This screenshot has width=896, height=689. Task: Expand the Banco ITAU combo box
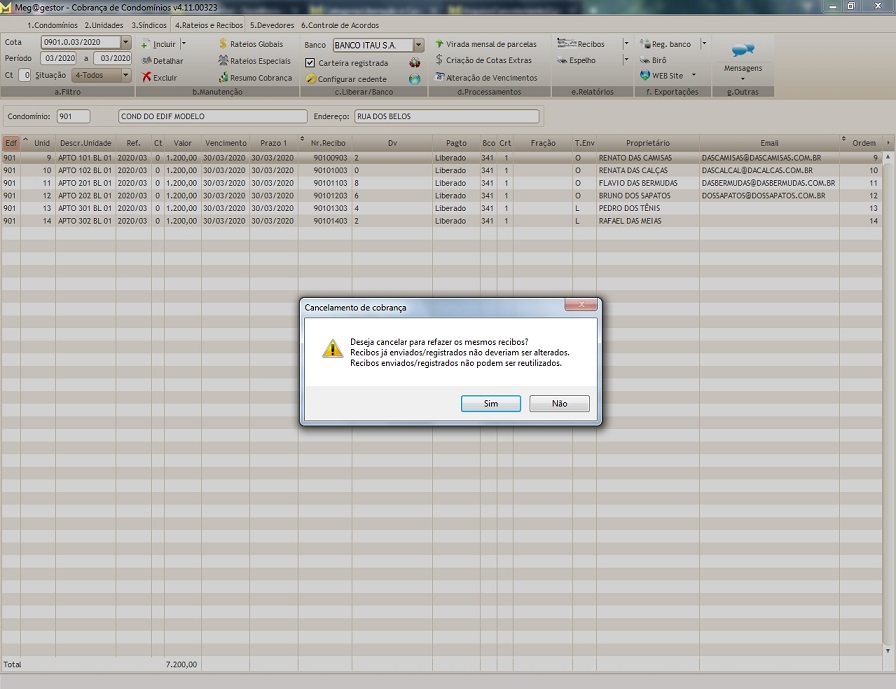click(x=418, y=45)
